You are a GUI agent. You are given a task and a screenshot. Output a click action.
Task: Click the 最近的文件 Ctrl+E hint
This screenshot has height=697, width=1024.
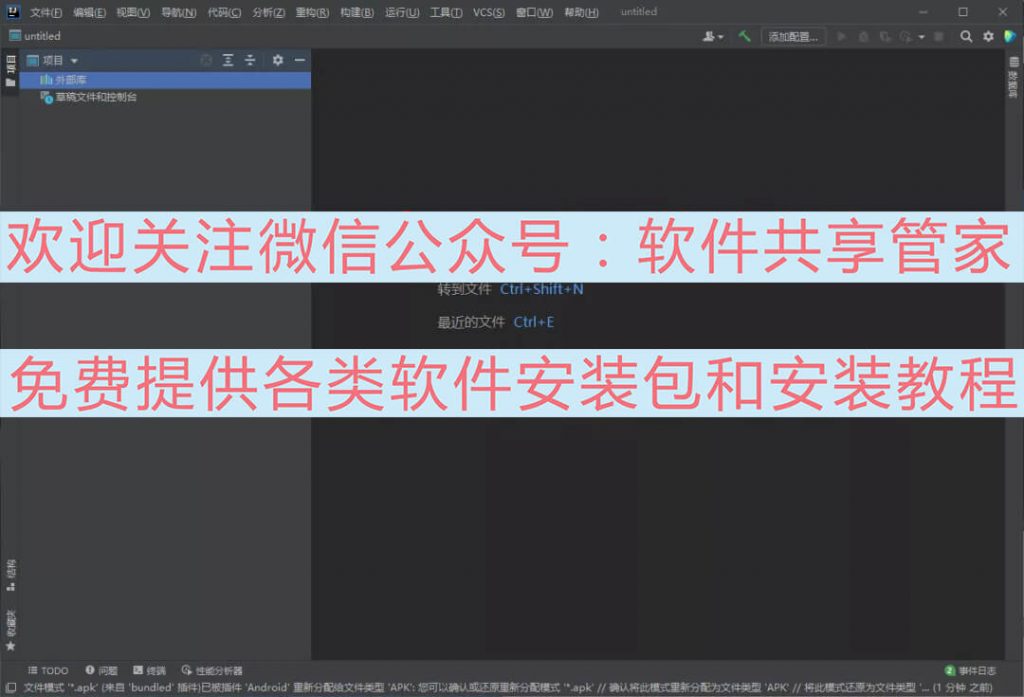(496, 322)
